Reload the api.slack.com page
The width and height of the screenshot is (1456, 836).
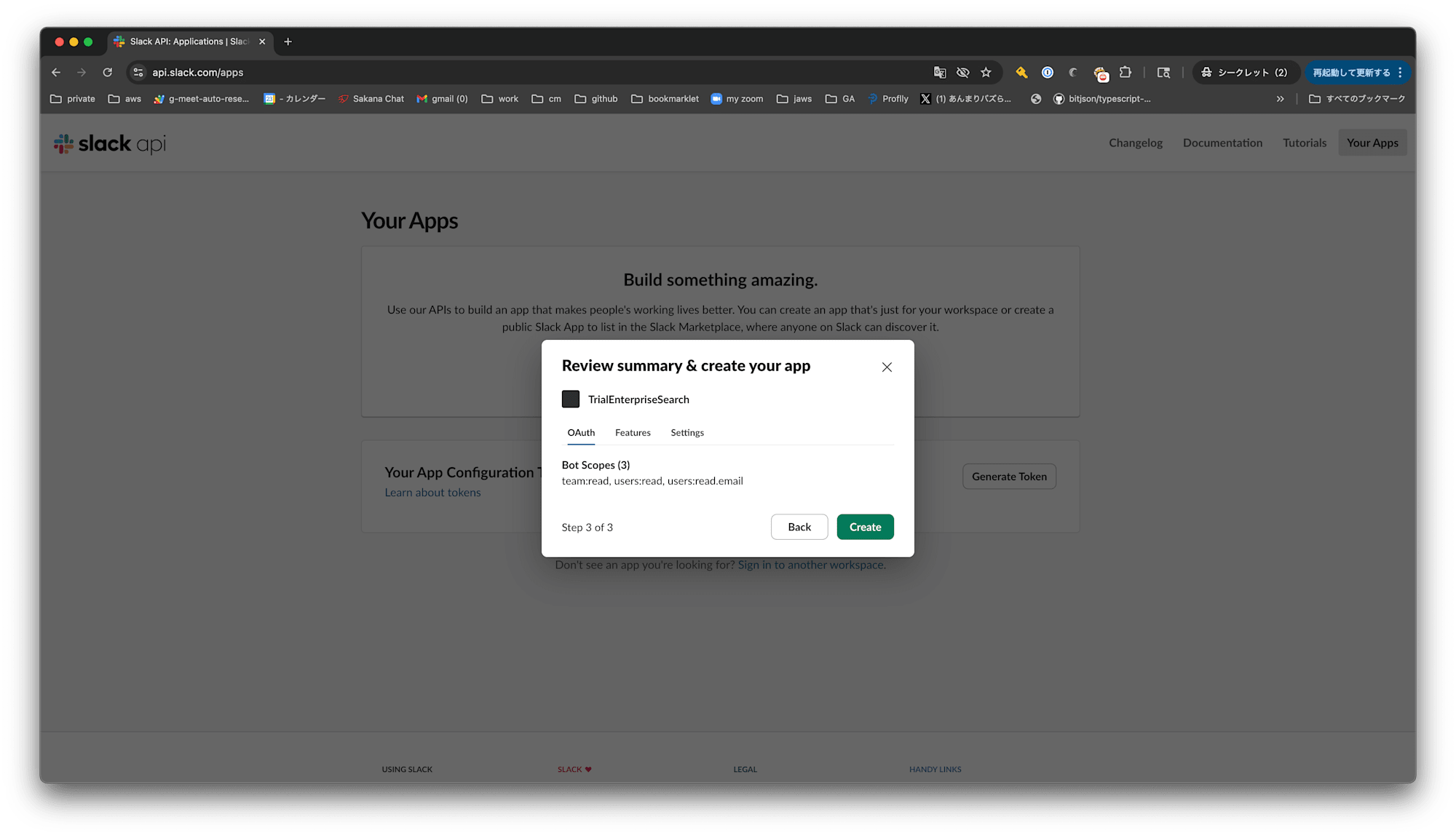[108, 72]
